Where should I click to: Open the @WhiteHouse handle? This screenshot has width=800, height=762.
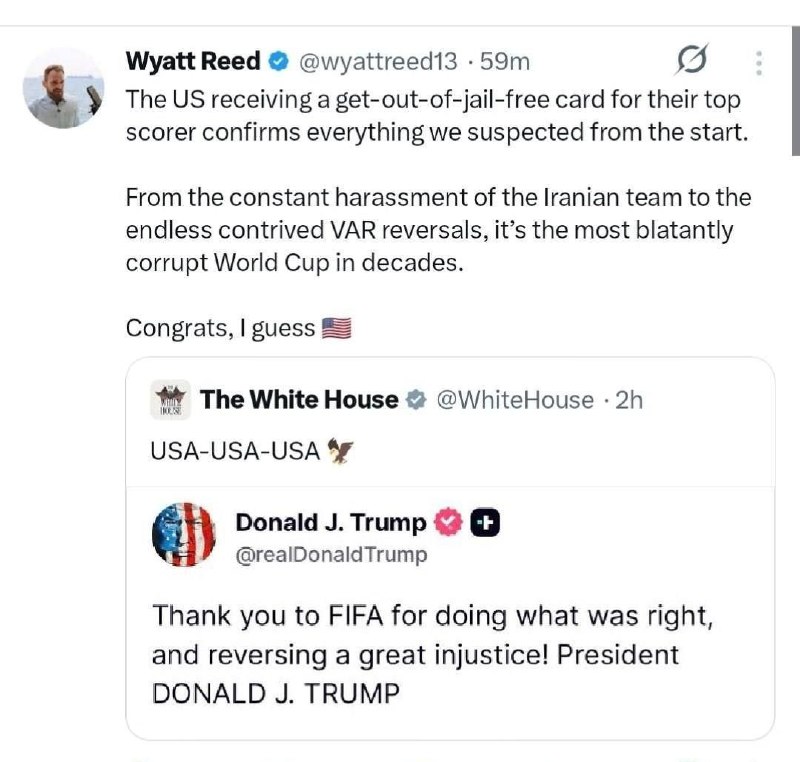pos(515,400)
